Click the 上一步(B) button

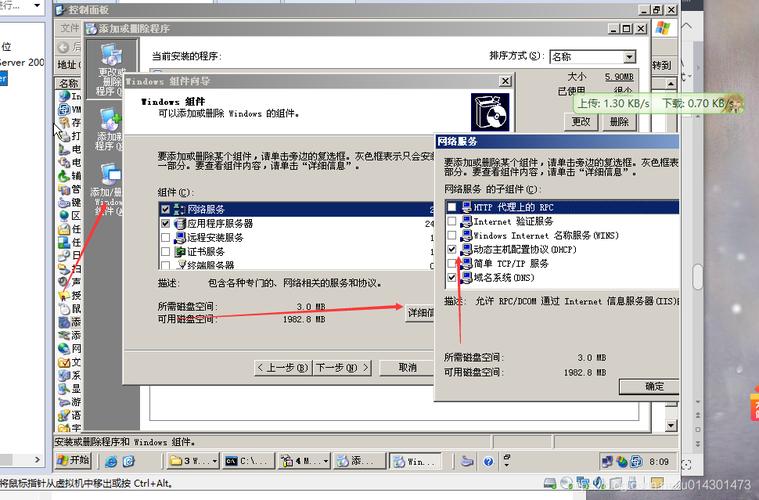[283, 368]
